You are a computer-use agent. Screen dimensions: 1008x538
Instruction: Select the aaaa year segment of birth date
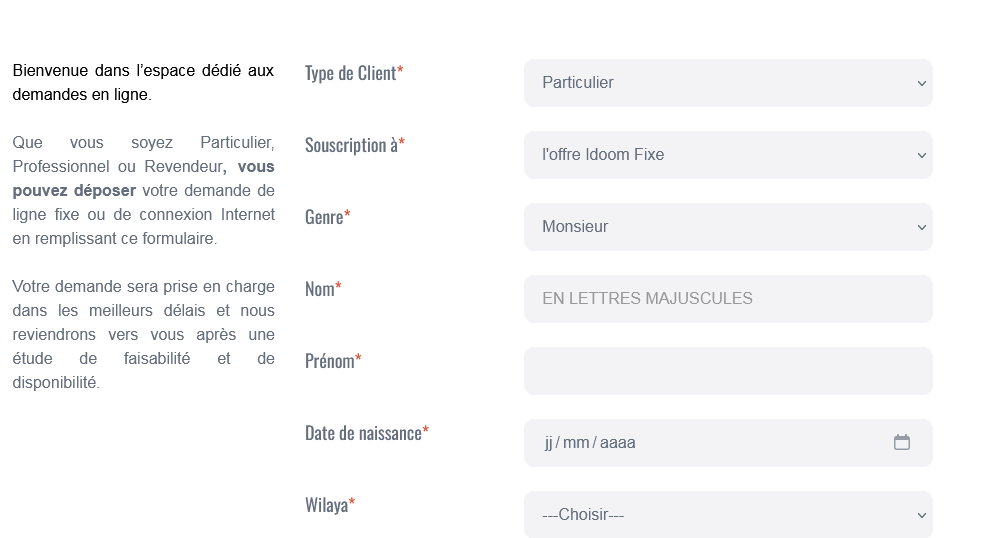click(x=618, y=443)
